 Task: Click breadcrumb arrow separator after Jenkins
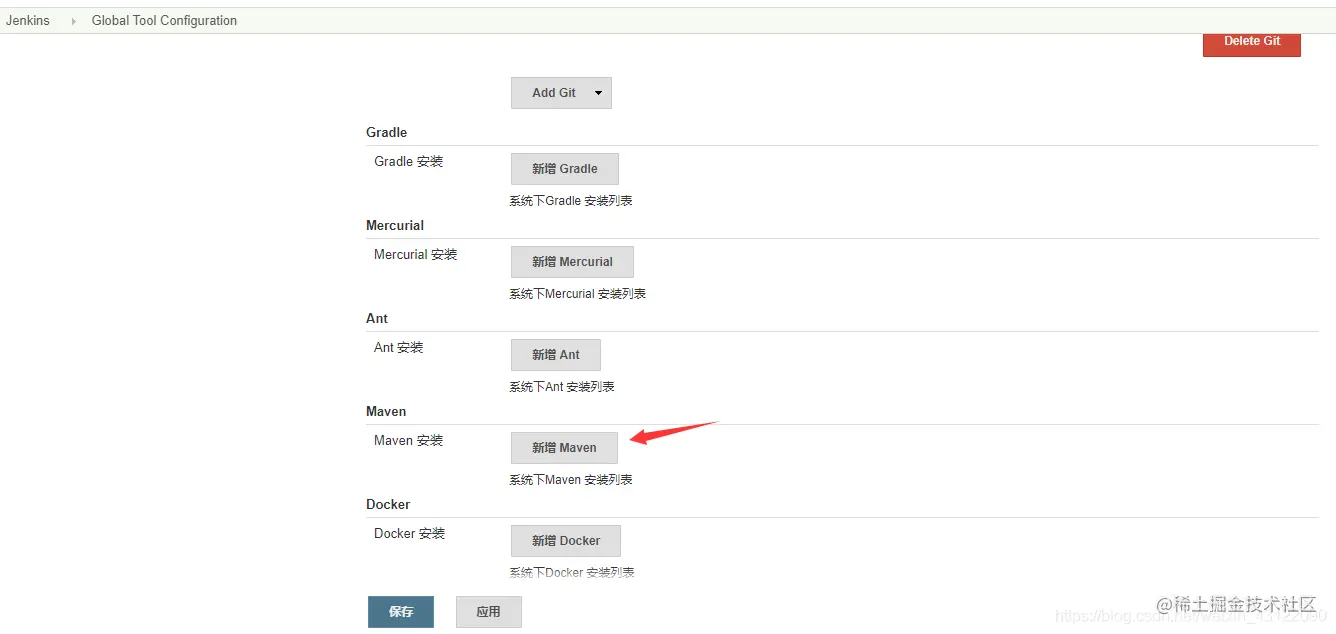73,21
